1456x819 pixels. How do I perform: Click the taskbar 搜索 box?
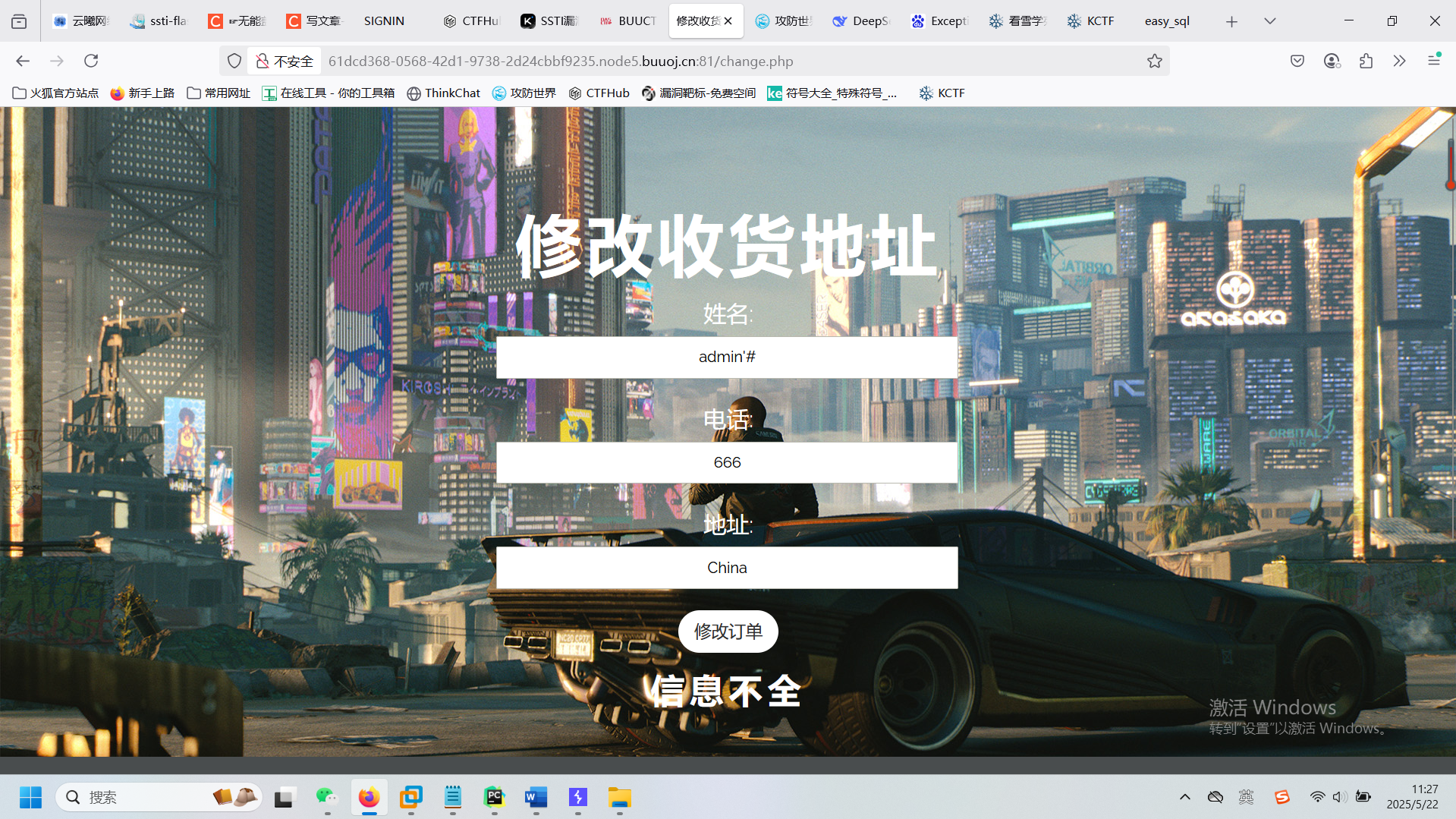(159, 797)
